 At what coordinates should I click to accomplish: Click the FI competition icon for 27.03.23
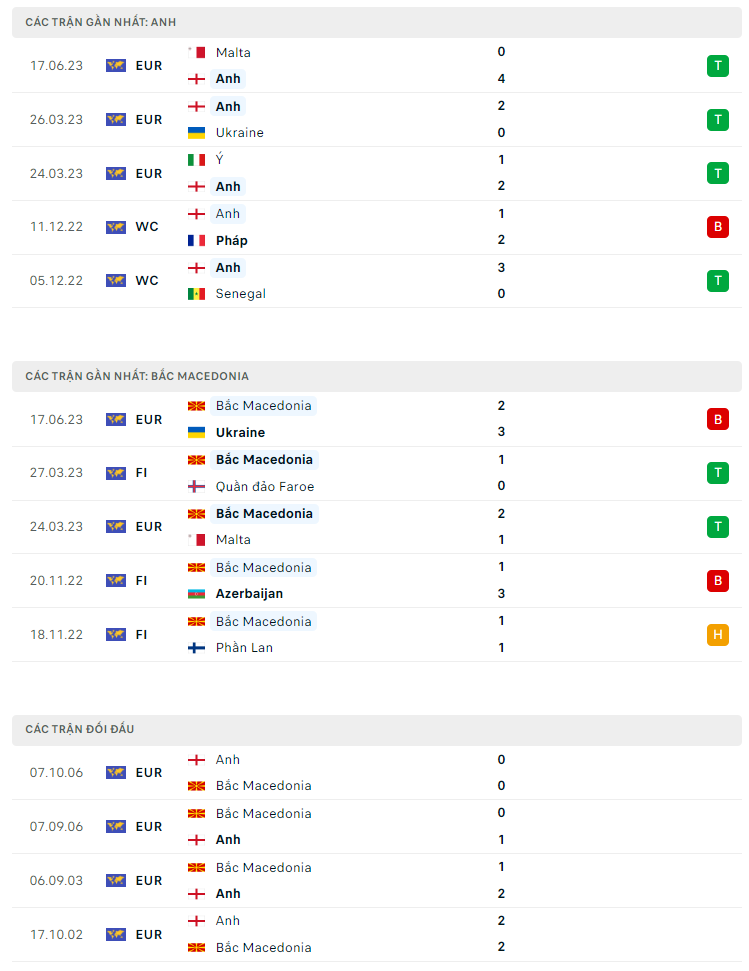116,473
